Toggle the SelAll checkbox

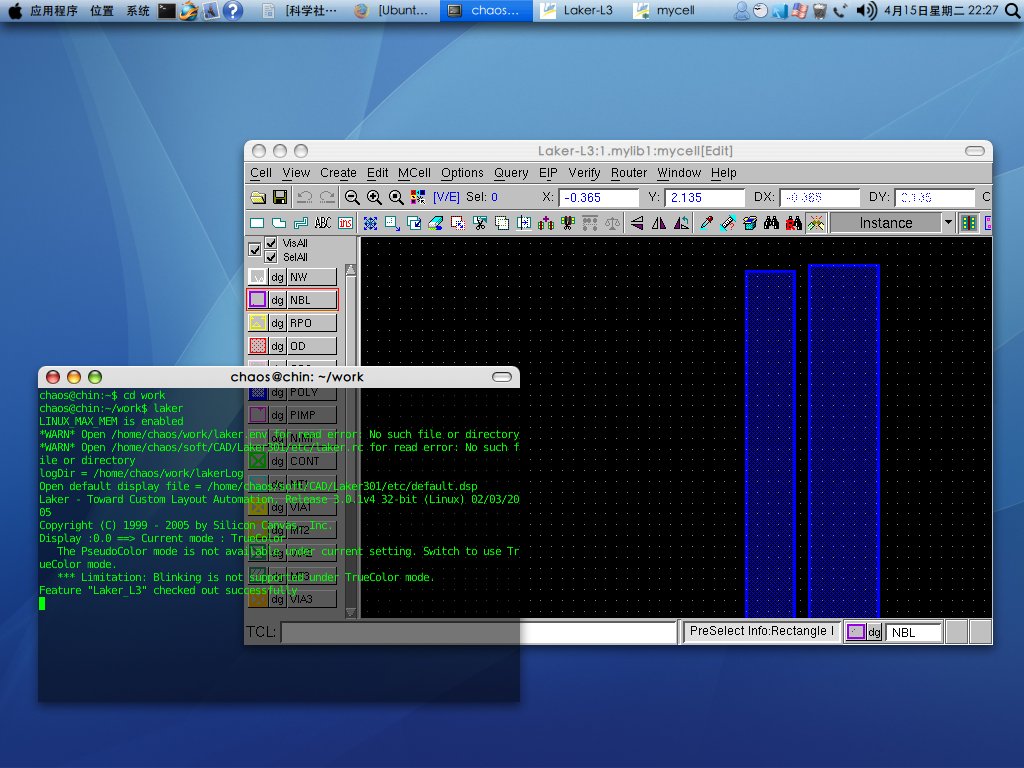tap(271, 257)
